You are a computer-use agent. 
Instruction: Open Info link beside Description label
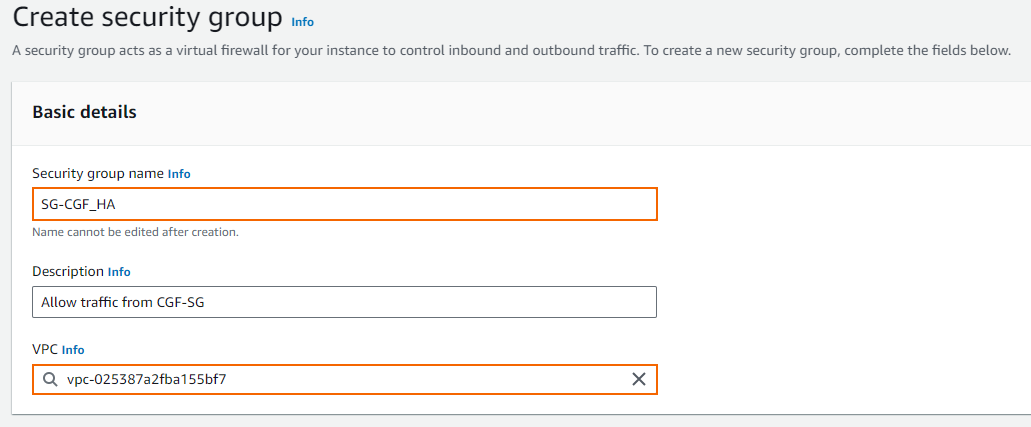119,272
